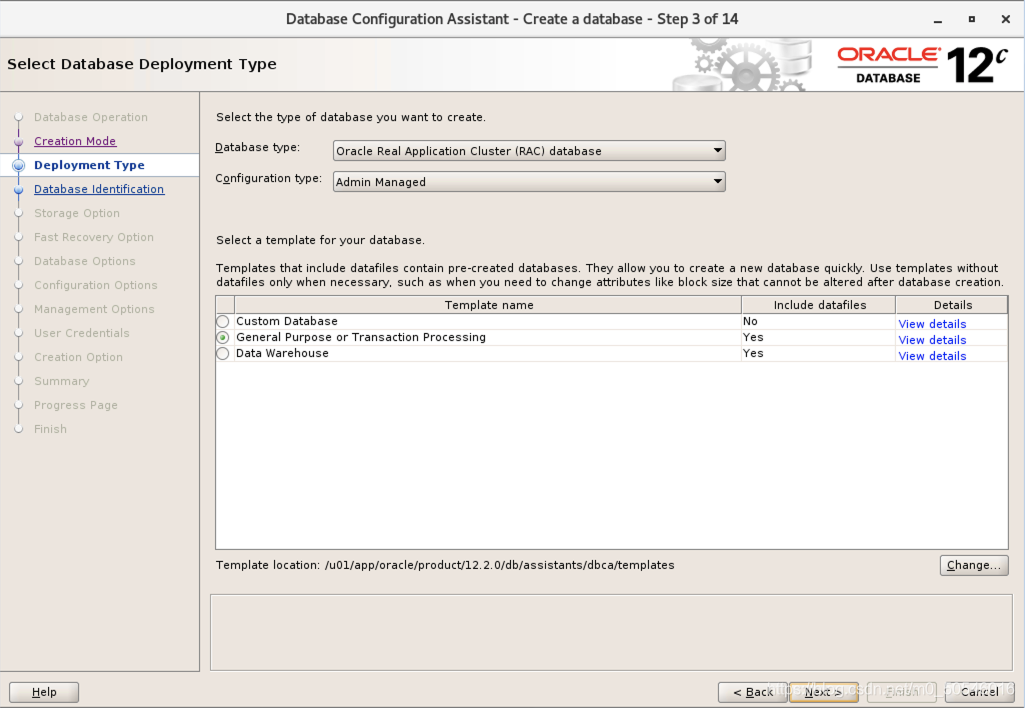Click the Help button

44,692
